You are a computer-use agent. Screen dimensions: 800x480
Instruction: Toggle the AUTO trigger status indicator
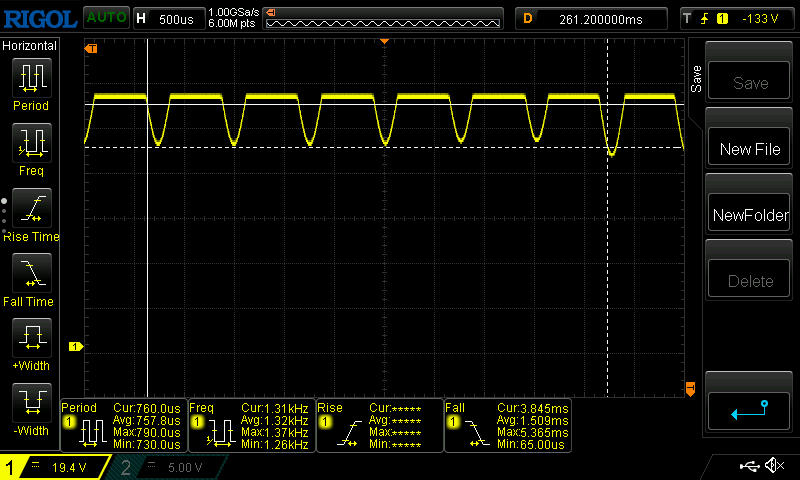[105, 18]
